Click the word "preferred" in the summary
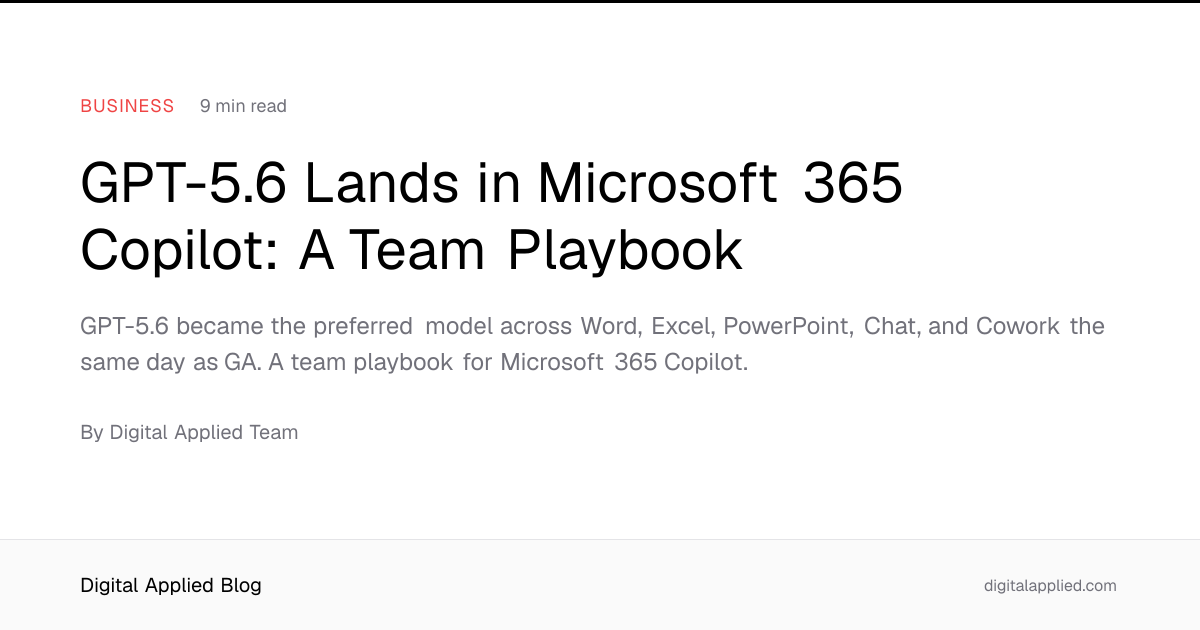The image size is (1200, 630). coord(363,328)
